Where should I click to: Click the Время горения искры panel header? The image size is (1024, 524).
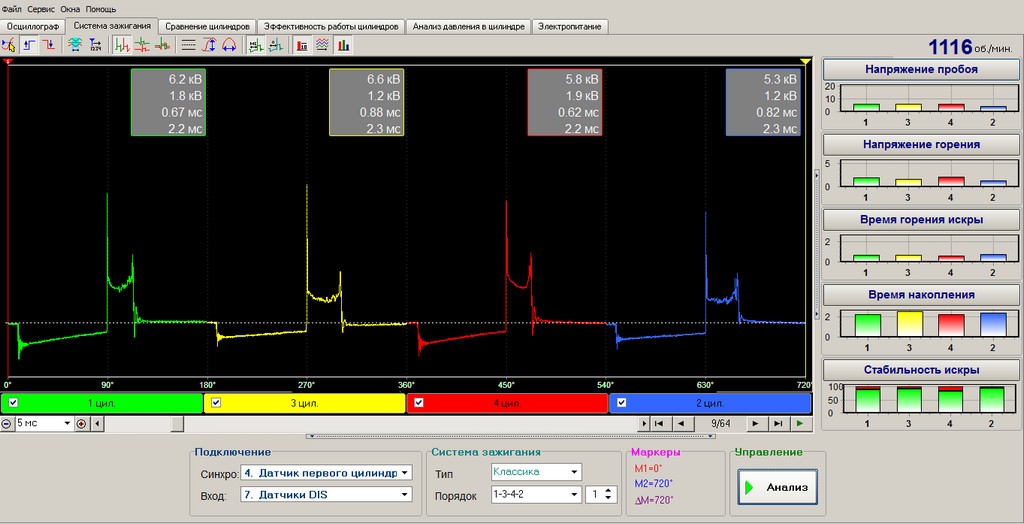(921, 220)
